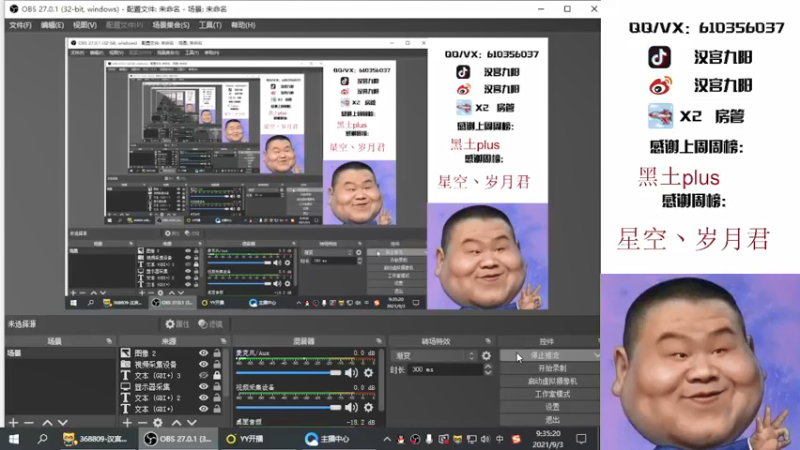Click the 退出 exit button

click(552, 419)
